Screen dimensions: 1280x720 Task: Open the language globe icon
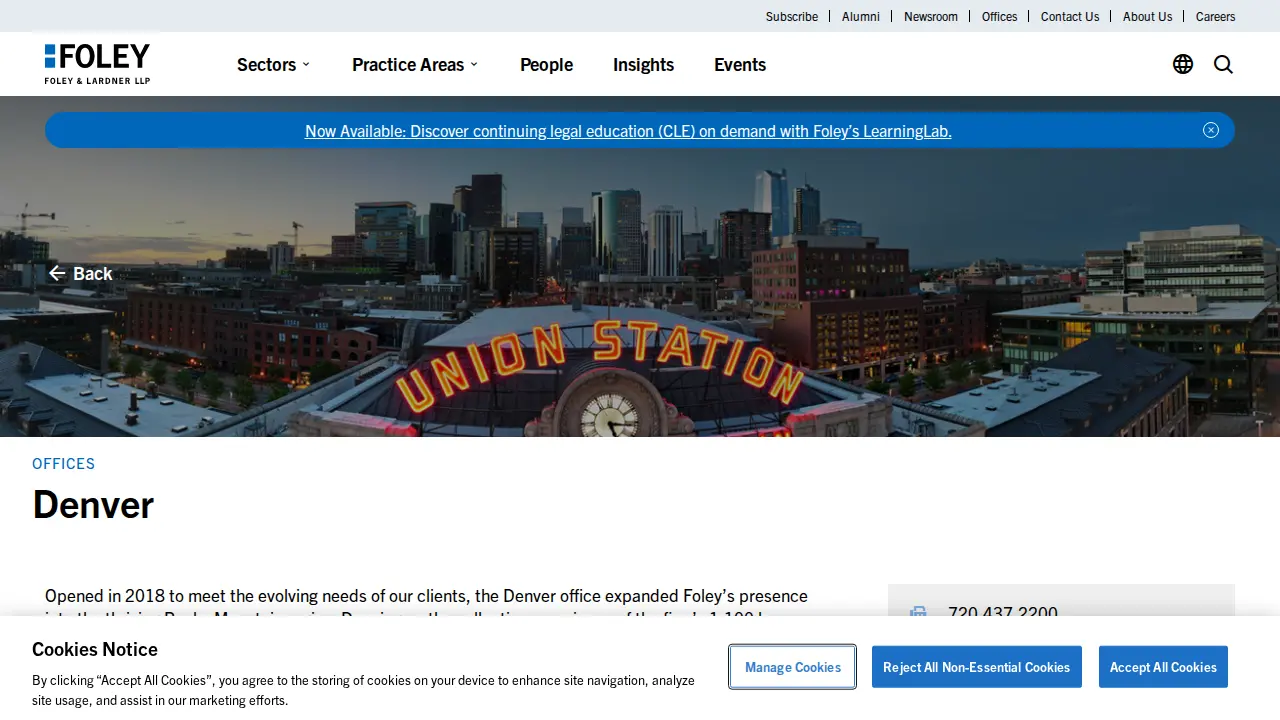1183,64
